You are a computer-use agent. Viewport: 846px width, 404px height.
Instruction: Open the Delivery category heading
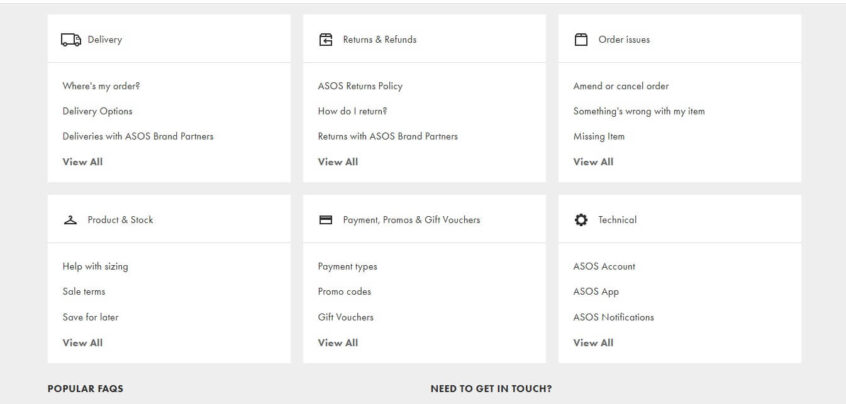105,39
